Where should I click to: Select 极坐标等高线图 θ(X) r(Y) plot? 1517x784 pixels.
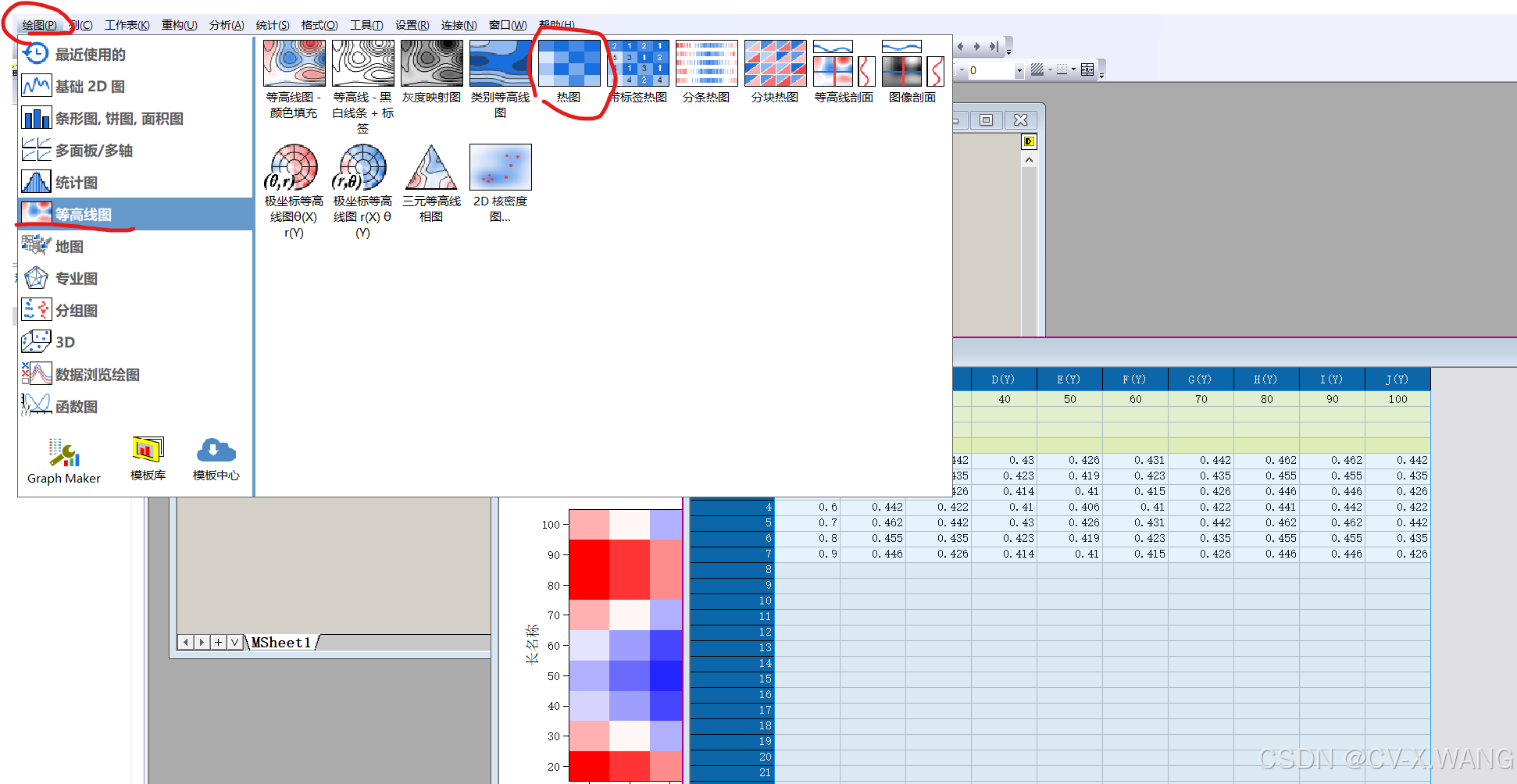click(293, 166)
